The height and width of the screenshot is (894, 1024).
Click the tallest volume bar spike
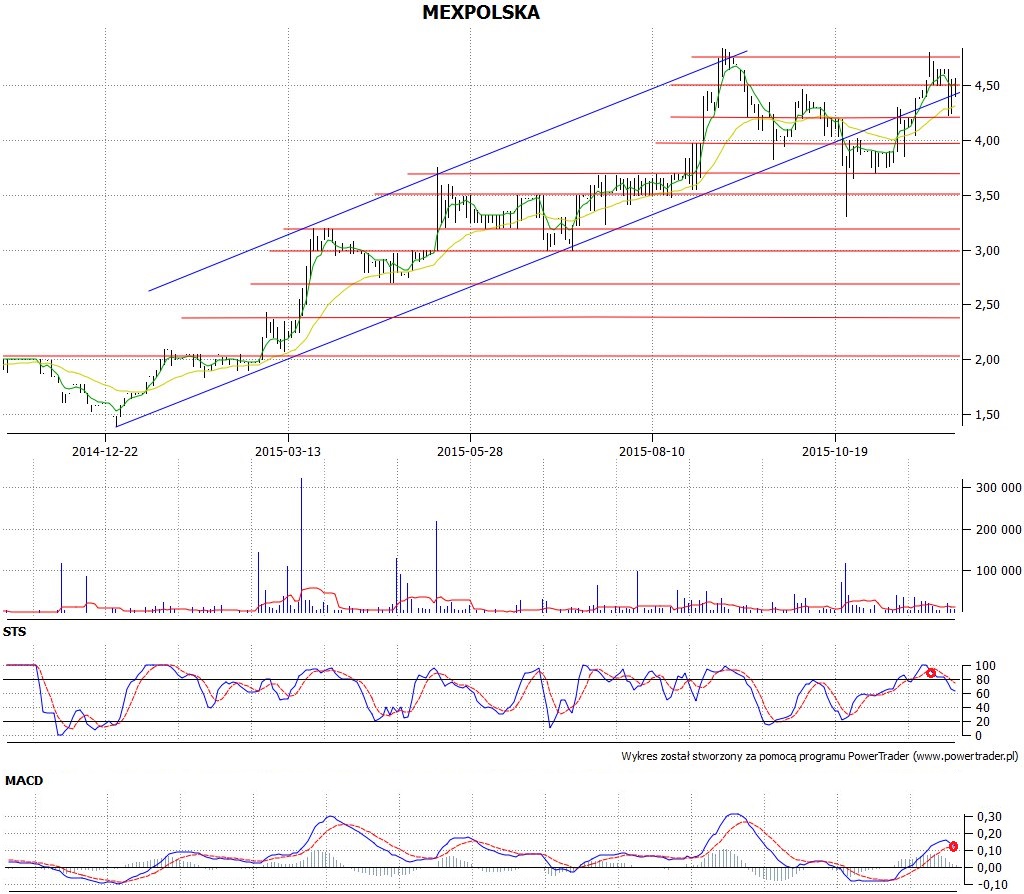coord(301,545)
